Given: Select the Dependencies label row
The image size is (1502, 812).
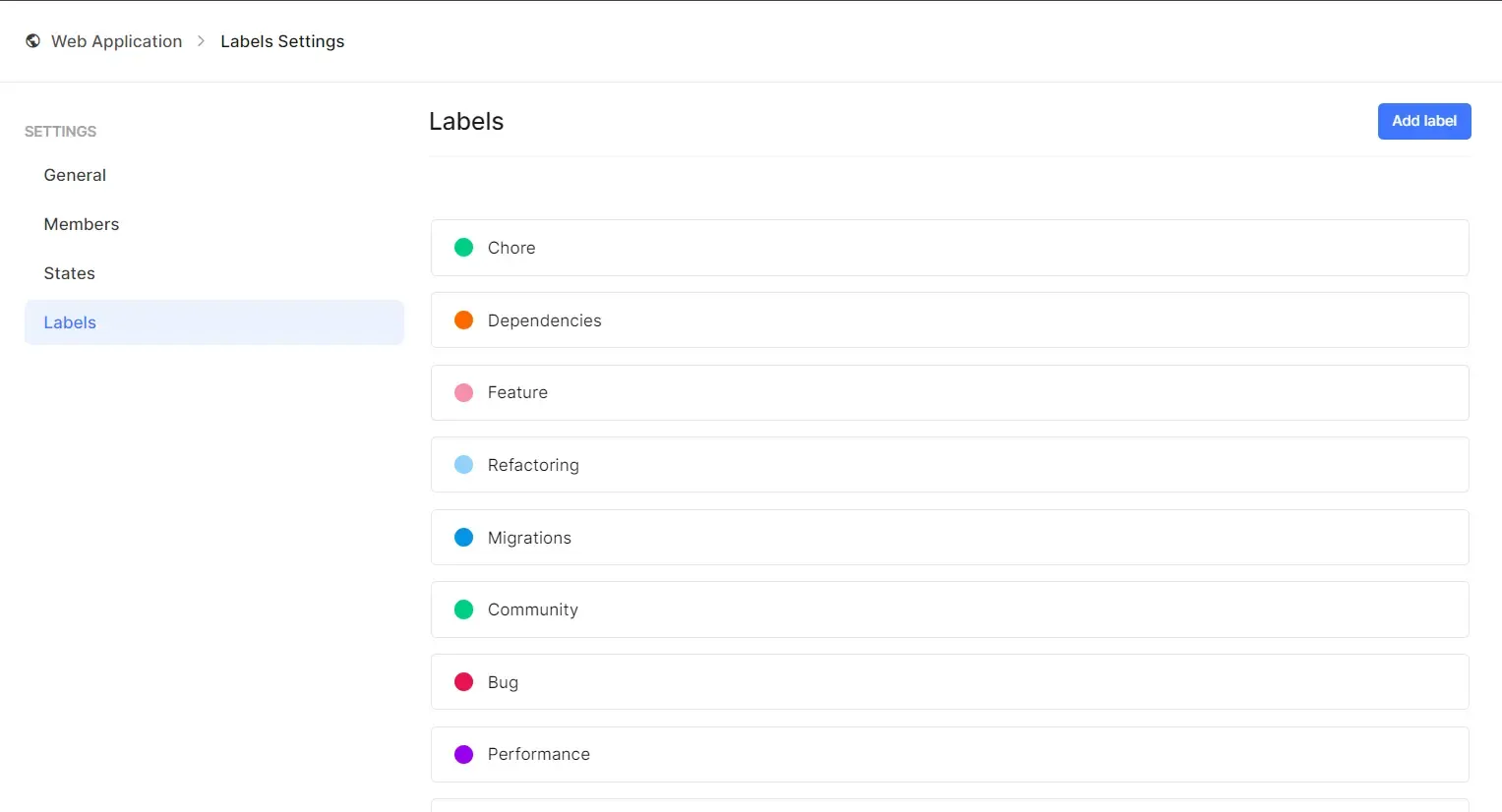Looking at the screenshot, I should 949,320.
